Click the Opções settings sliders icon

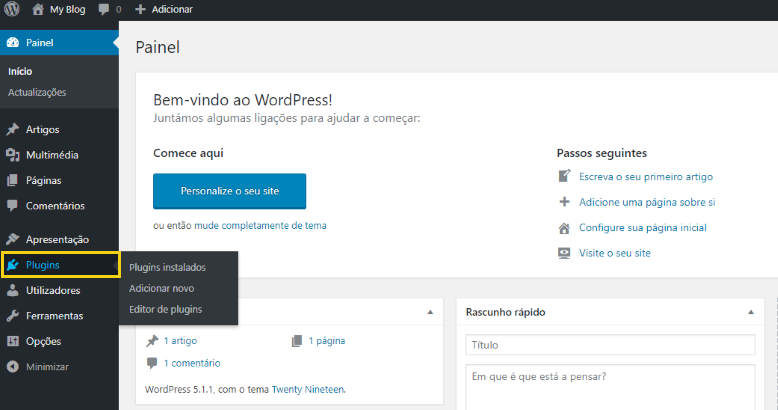tap(12, 341)
